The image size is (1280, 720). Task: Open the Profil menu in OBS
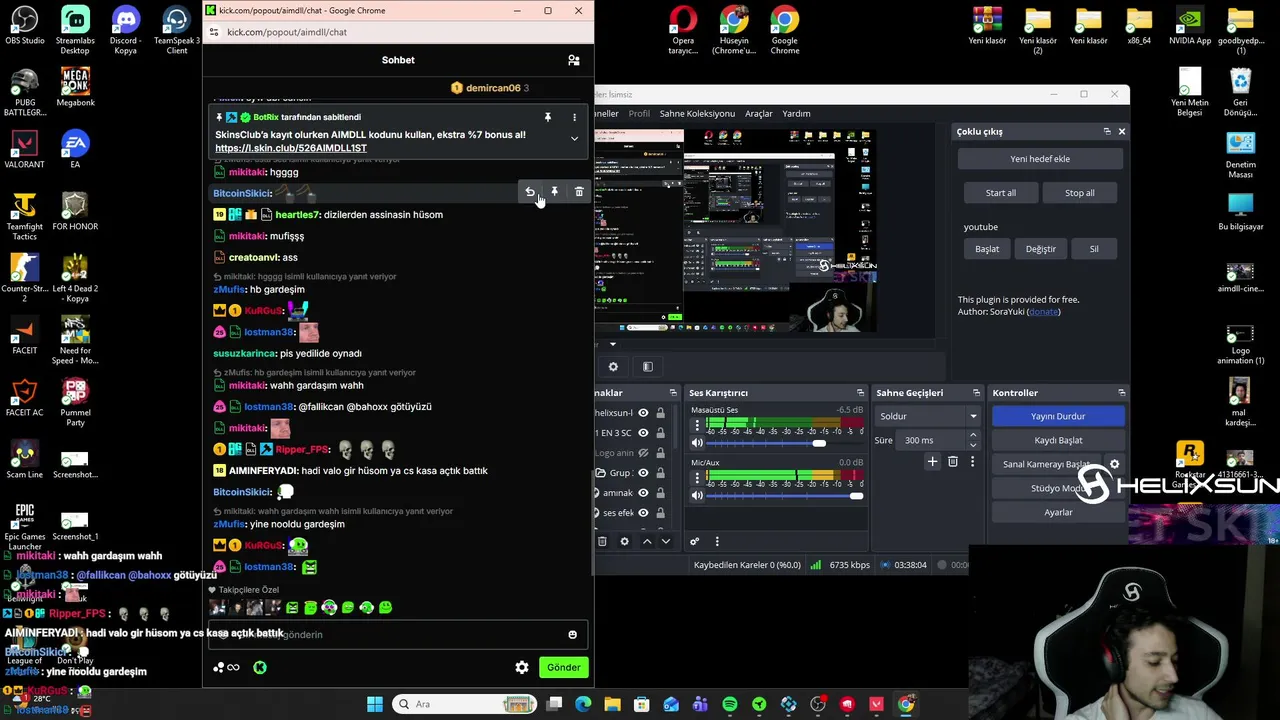pos(639,114)
